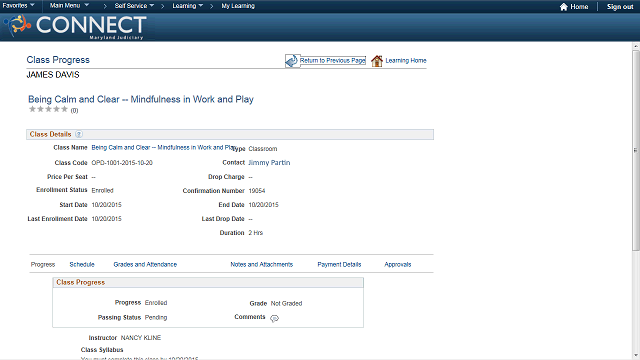Image resolution: width=640 pixels, height=360 pixels.
Task: Click the scrollbar down arrow
Action: point(636,356)
